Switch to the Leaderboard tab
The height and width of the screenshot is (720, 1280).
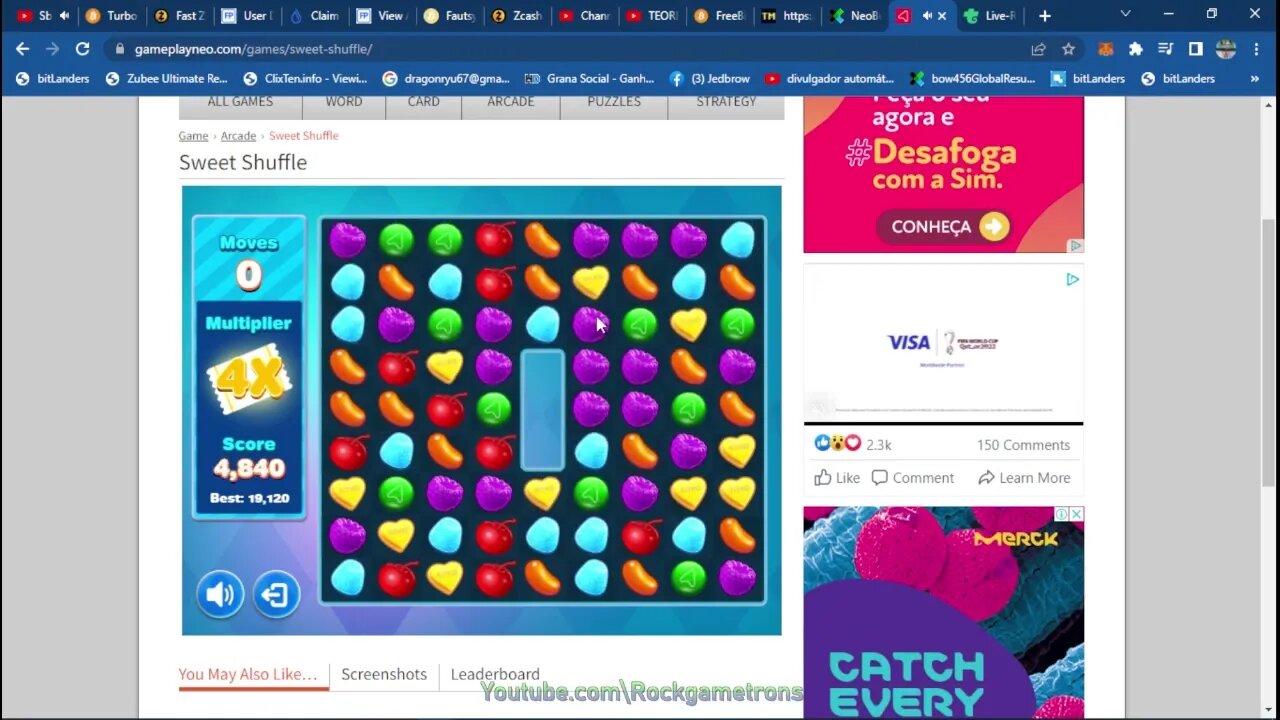pyautogui.click(x=495, y=674)
